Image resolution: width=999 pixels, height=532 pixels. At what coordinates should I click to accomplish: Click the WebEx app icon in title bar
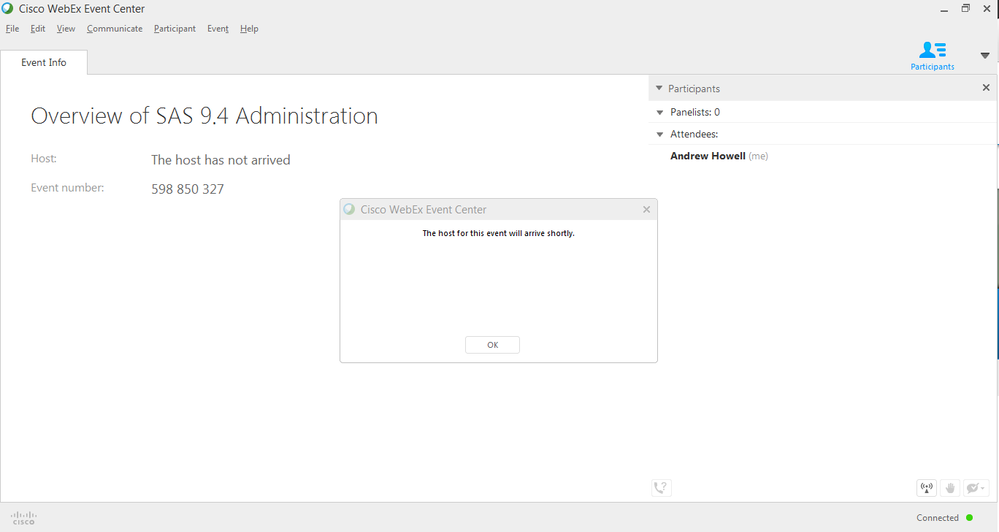(8, 8)
